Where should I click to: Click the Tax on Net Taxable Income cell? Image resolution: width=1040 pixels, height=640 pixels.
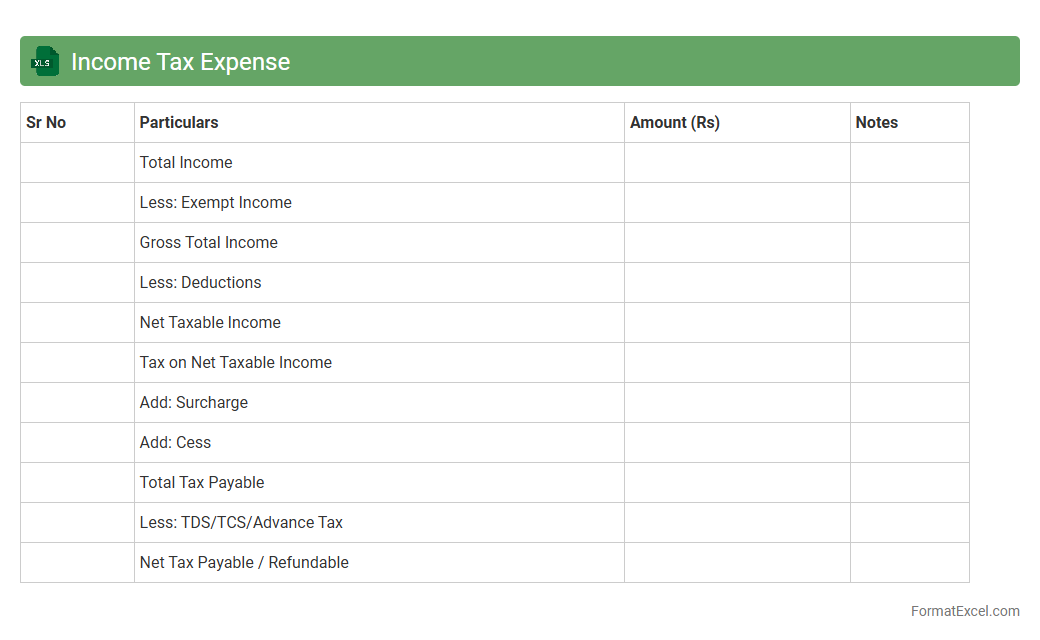coord(236,363)
